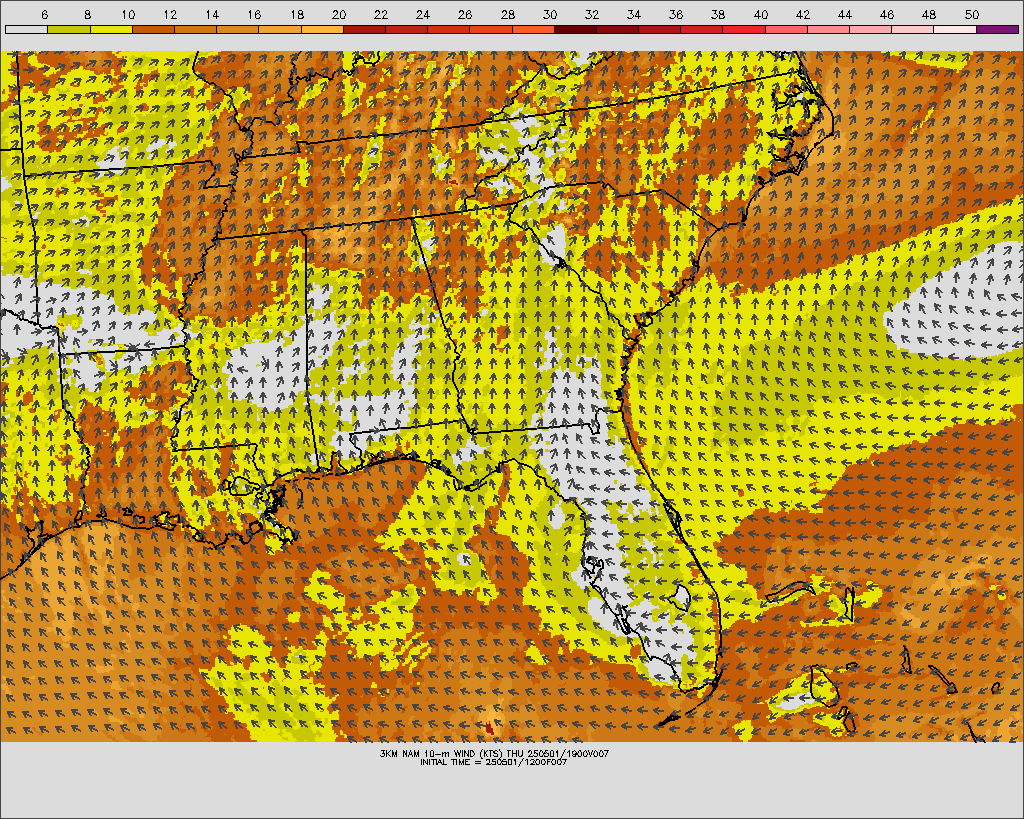Select the olive 6–8 knot legend swatch
1024x819 pixels.
click(69, 29)
